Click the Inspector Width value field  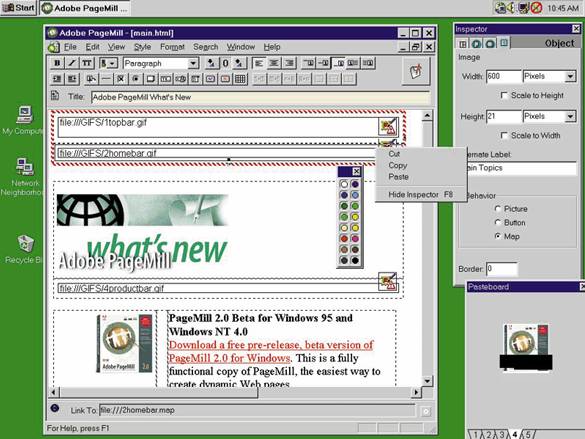pos(504,76)
